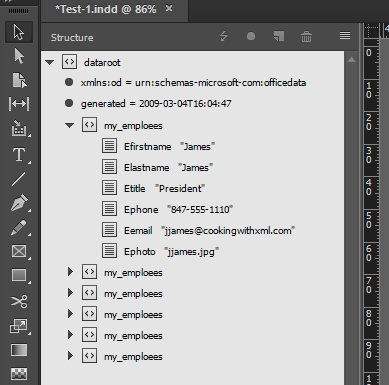Select the Gradient Swatch tool
Viewport: 389px width, 385px height.
pos(19,350)
